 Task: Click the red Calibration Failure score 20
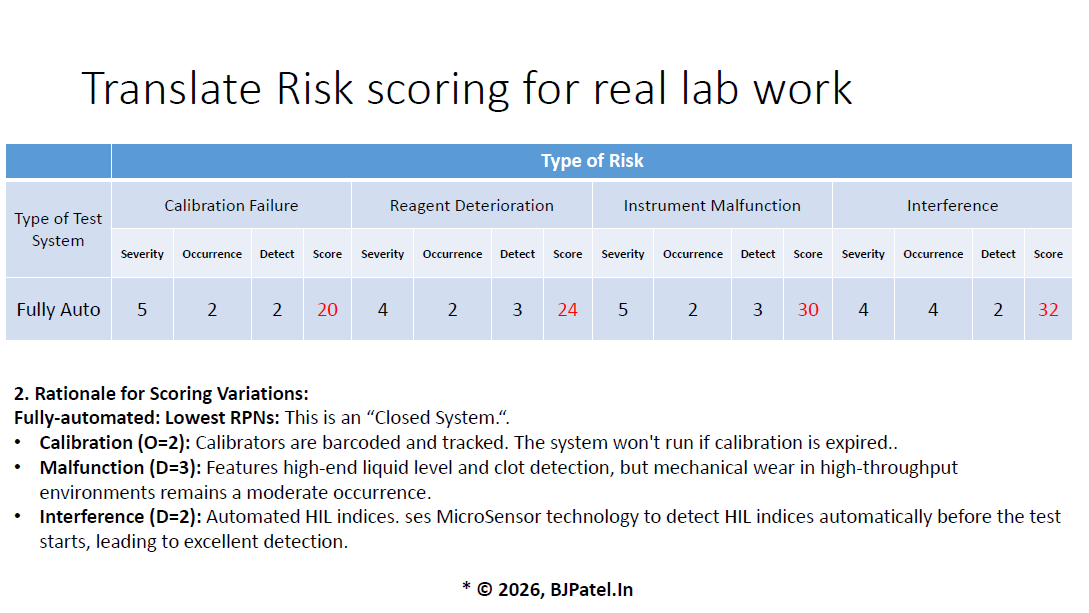click(327, 310)
